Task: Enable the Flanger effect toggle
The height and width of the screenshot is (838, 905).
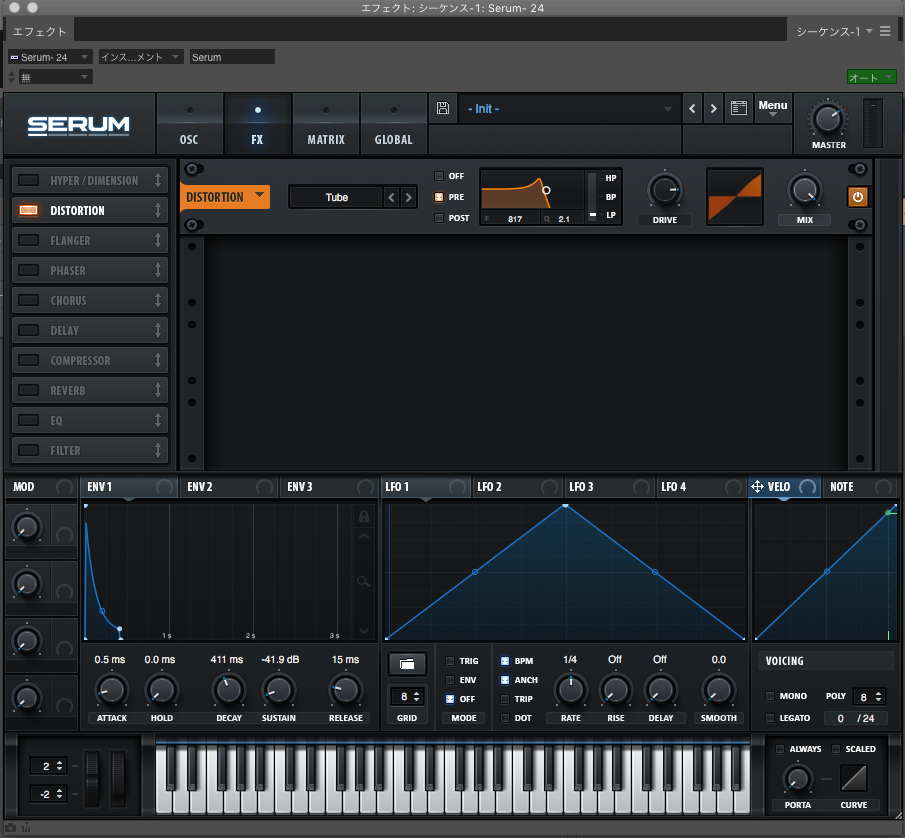Action: (28, 240)
